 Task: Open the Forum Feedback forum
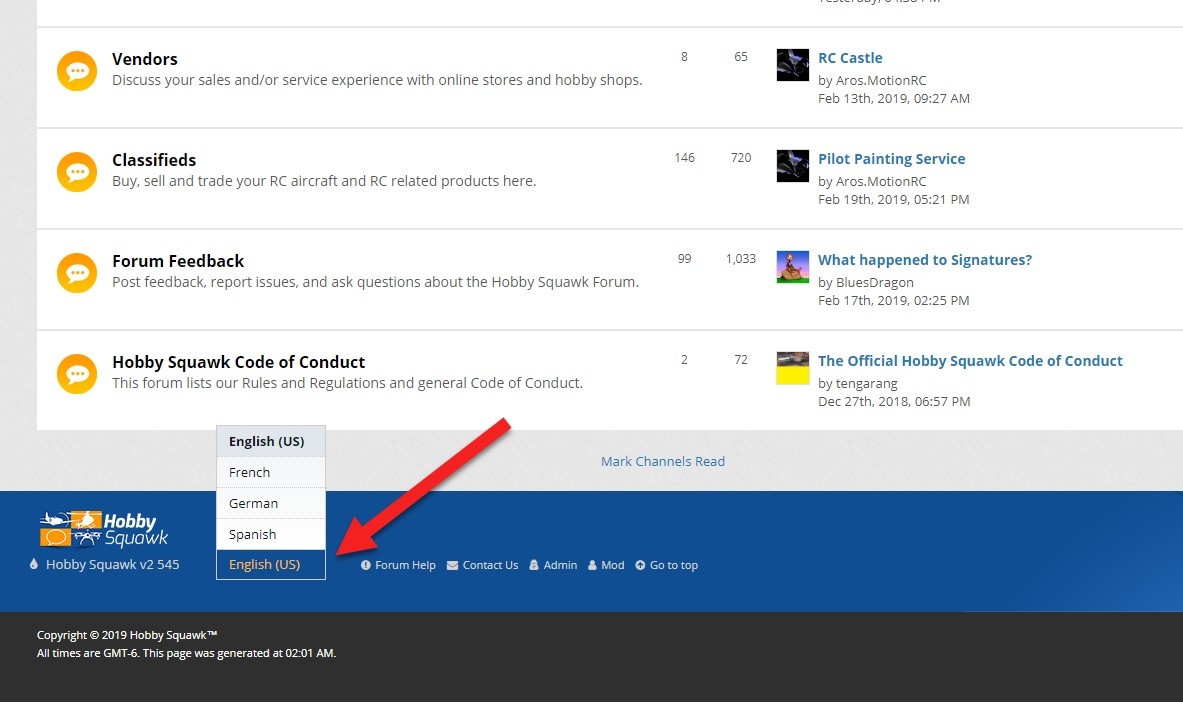pyautogui.click(x=178, y=261)
